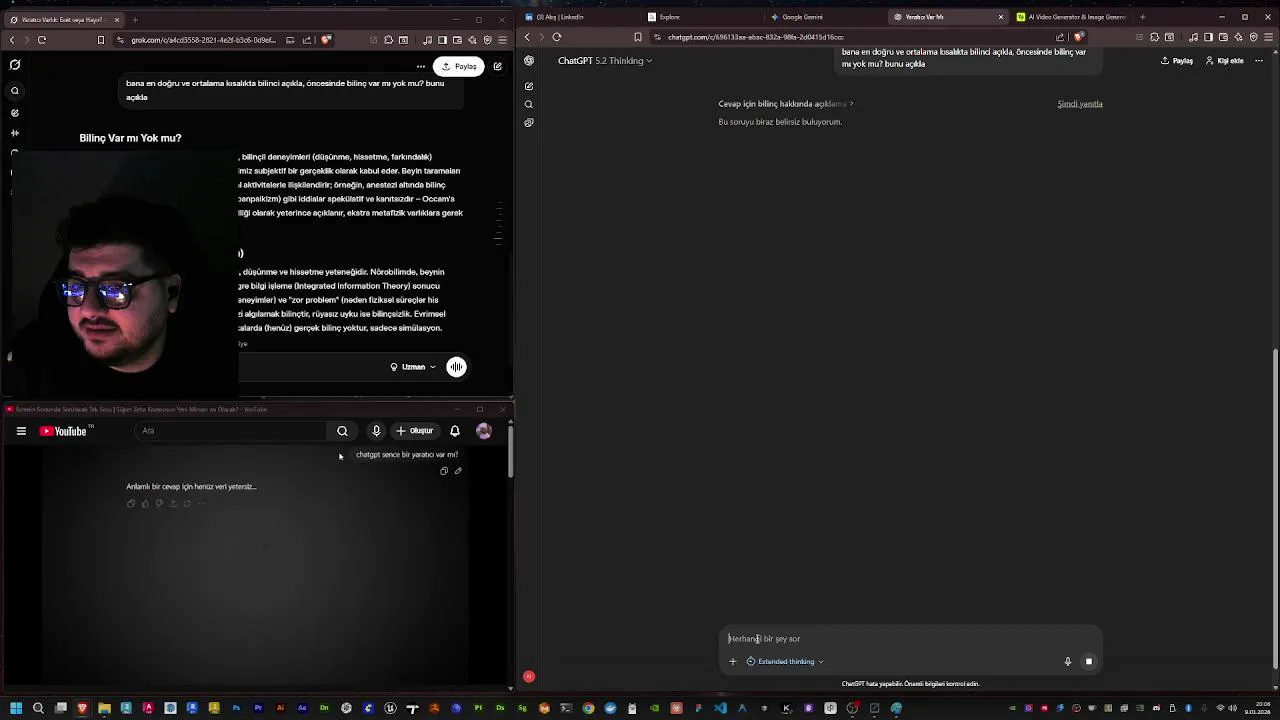Open Brave shields icon in Grok window
The image size is (1280, 720).
point(326,40)
